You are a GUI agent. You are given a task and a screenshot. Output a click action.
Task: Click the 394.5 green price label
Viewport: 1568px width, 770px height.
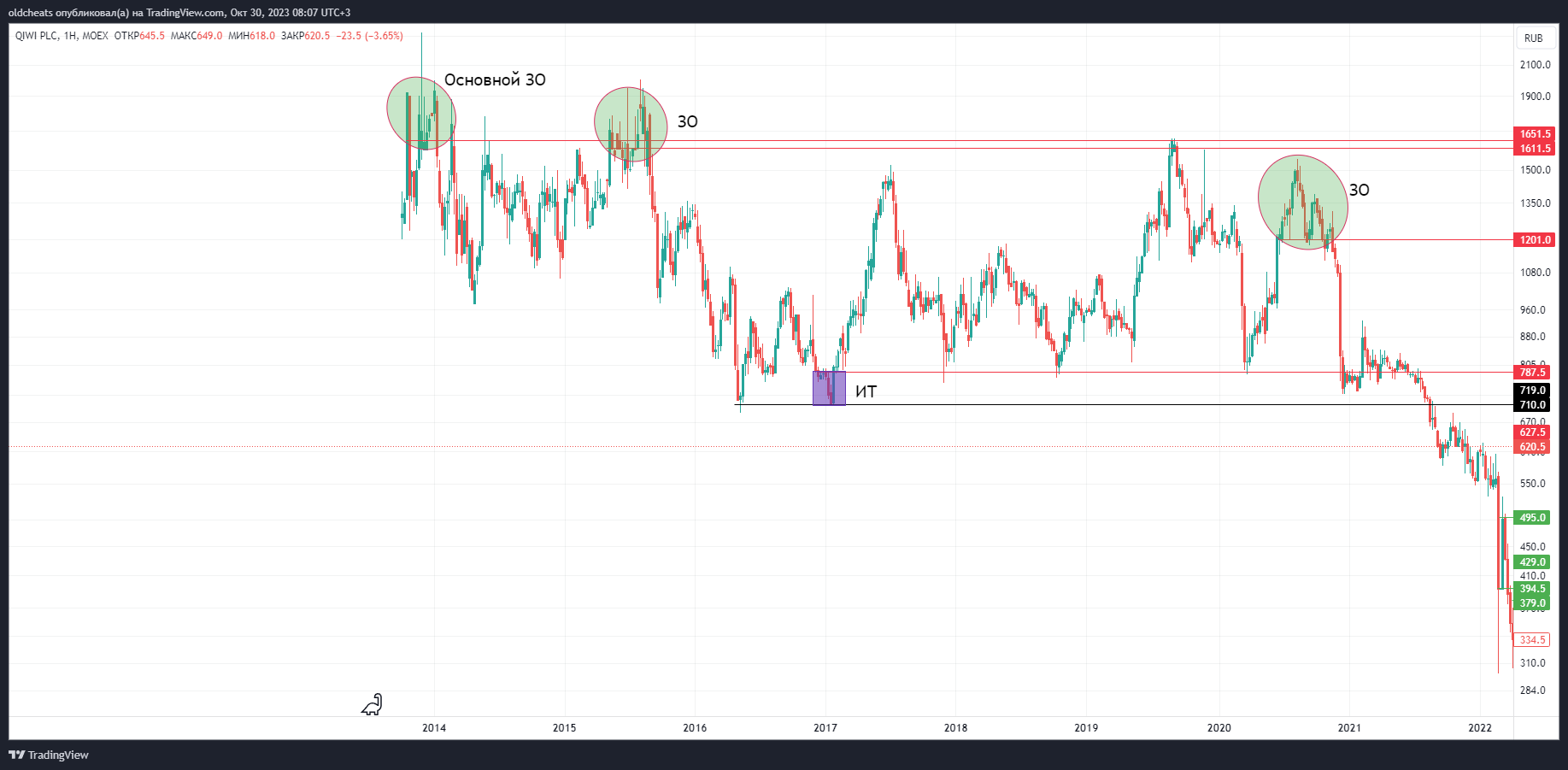1532,589
